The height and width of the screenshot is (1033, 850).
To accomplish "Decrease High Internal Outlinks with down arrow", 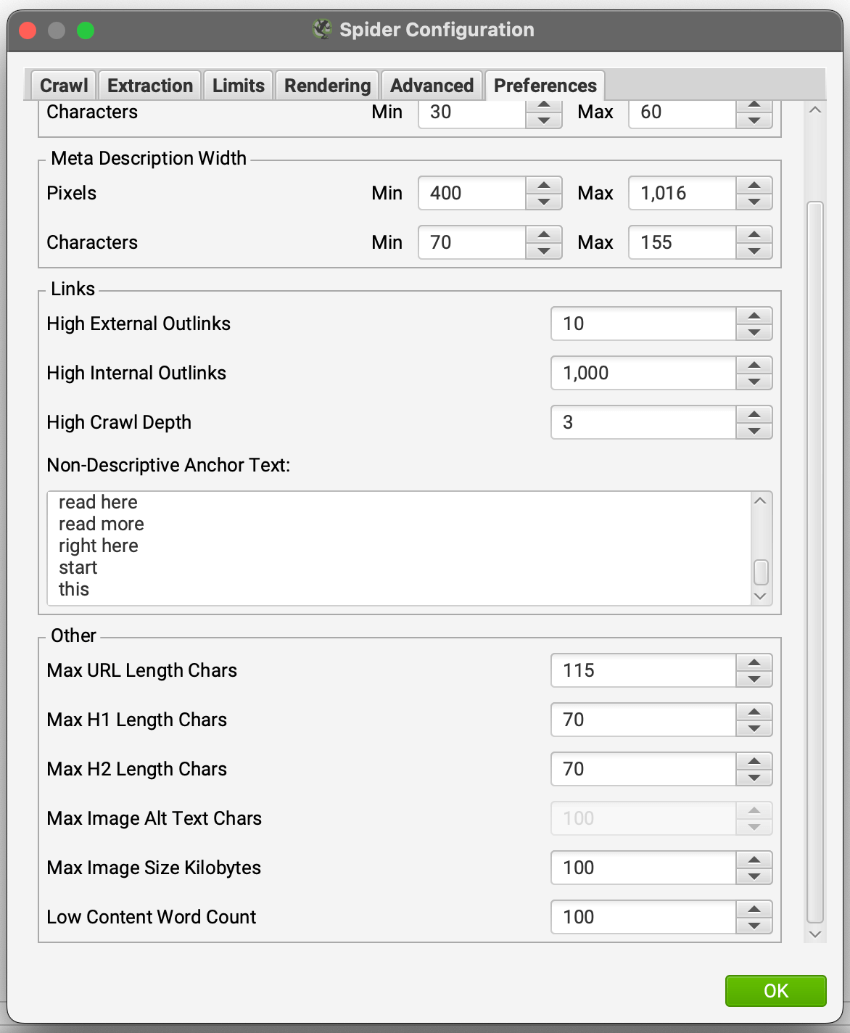I will click(754, 382).
